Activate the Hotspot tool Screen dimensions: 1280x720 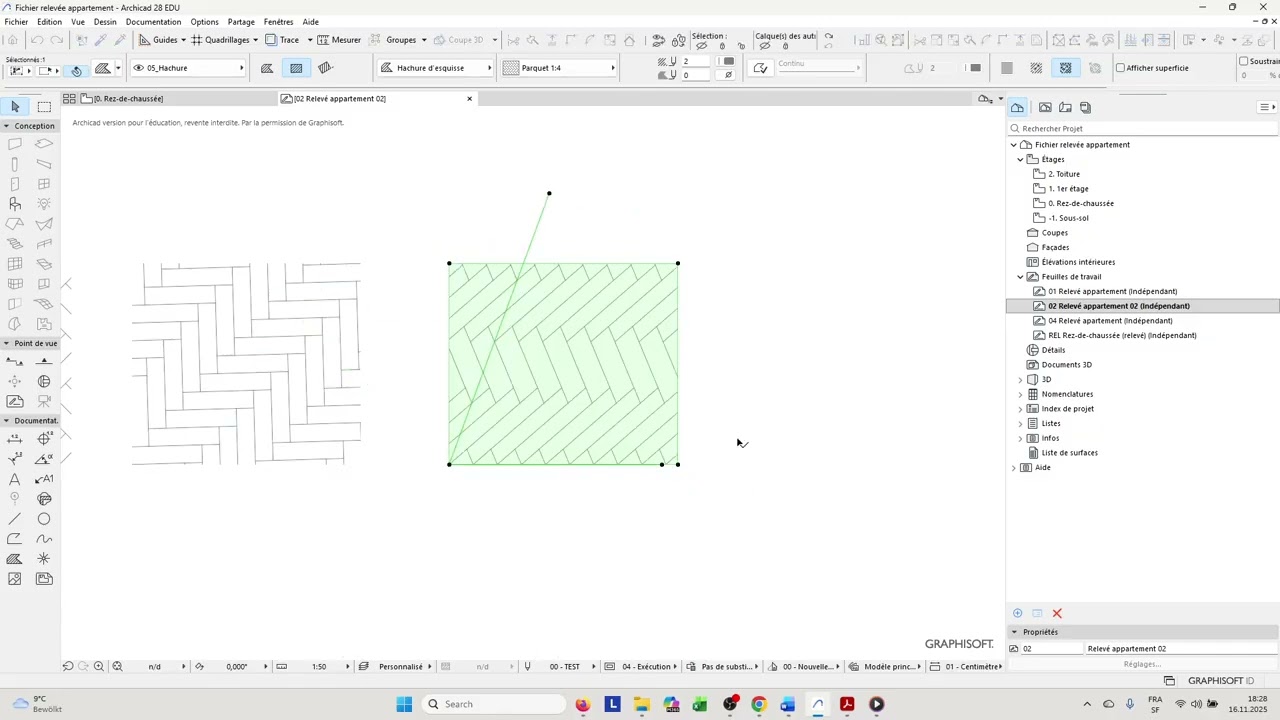point(44,559)
